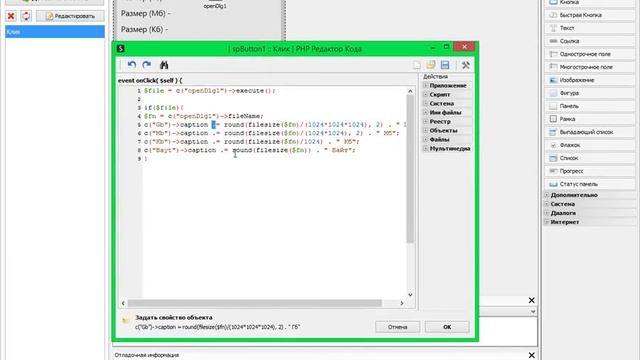Image resolution: width=640 pixels, height=360 pixels.
Task: Choose Статус панель component
Action: coord(589,184)
